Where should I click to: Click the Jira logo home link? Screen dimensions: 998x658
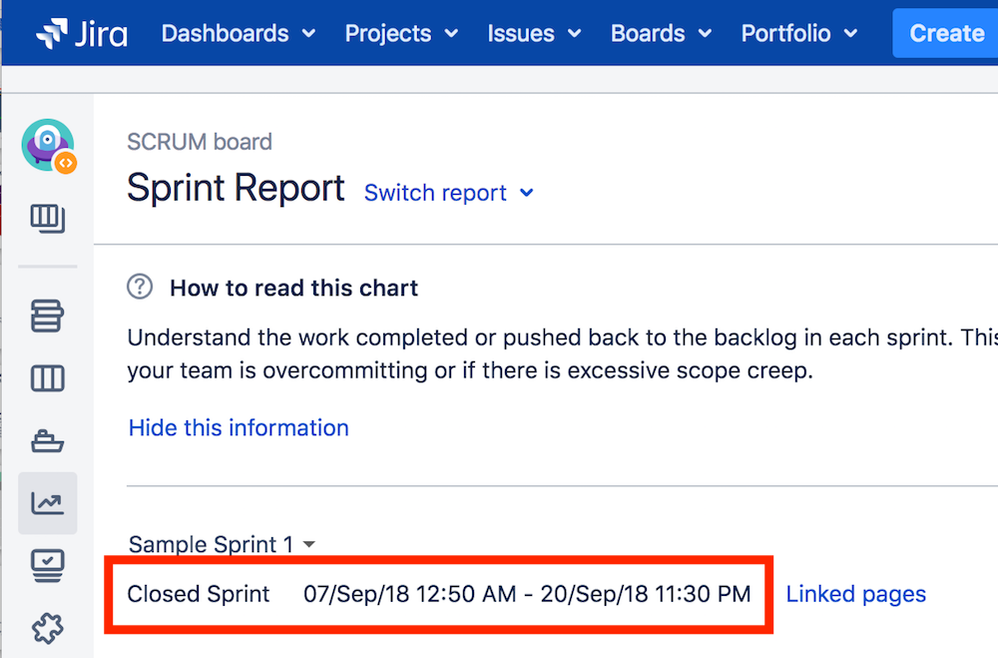(81, 33)
